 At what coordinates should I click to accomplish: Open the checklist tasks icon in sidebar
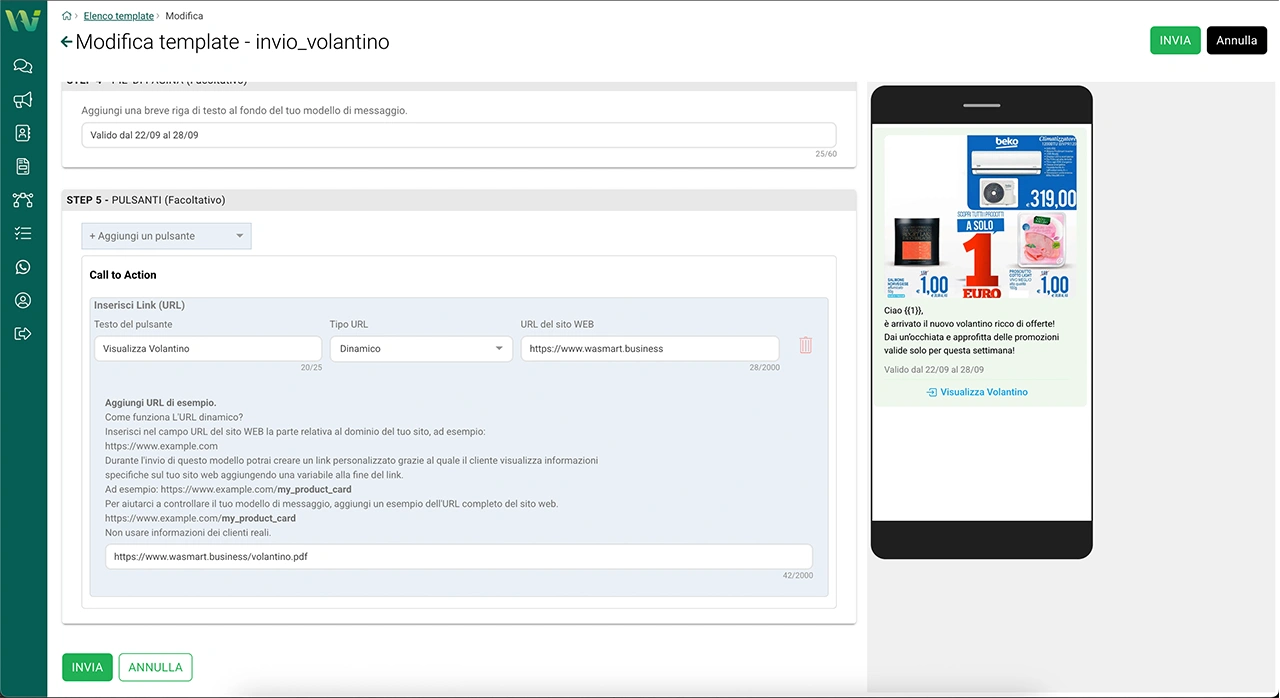coord(23,234)
